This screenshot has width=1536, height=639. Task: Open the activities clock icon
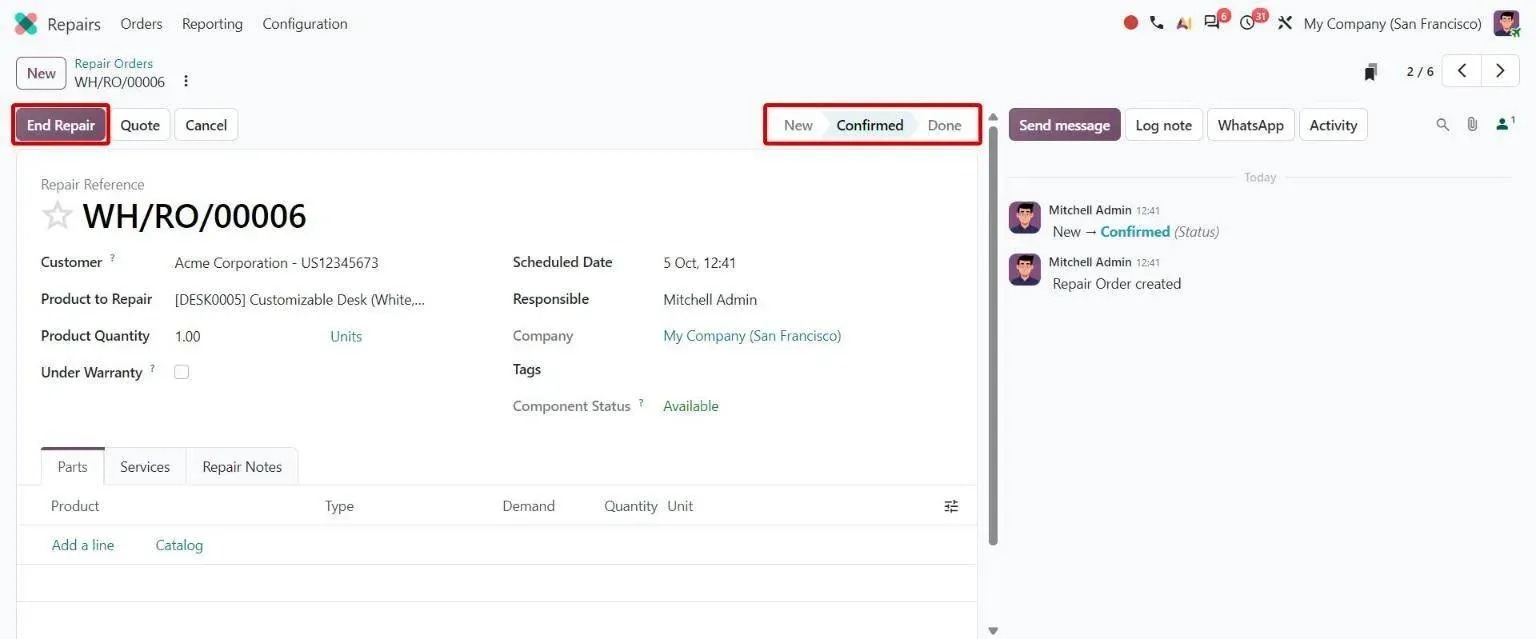pos(1248,23)
